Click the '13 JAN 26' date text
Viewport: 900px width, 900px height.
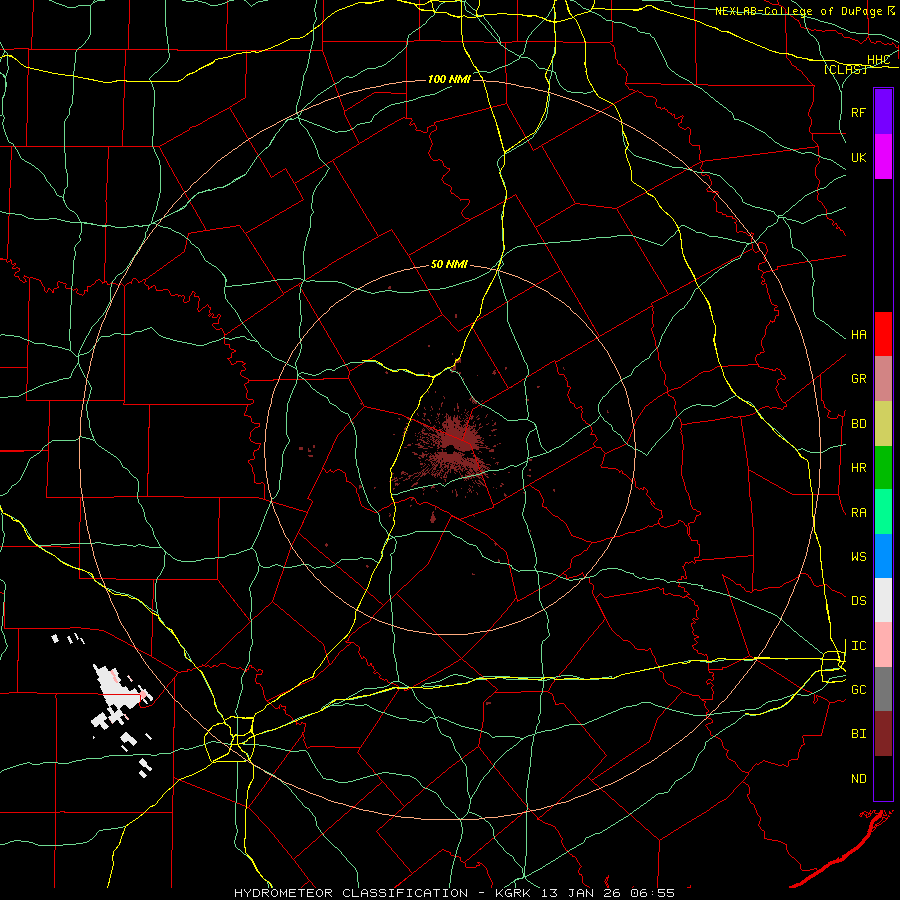click(581, 893)
